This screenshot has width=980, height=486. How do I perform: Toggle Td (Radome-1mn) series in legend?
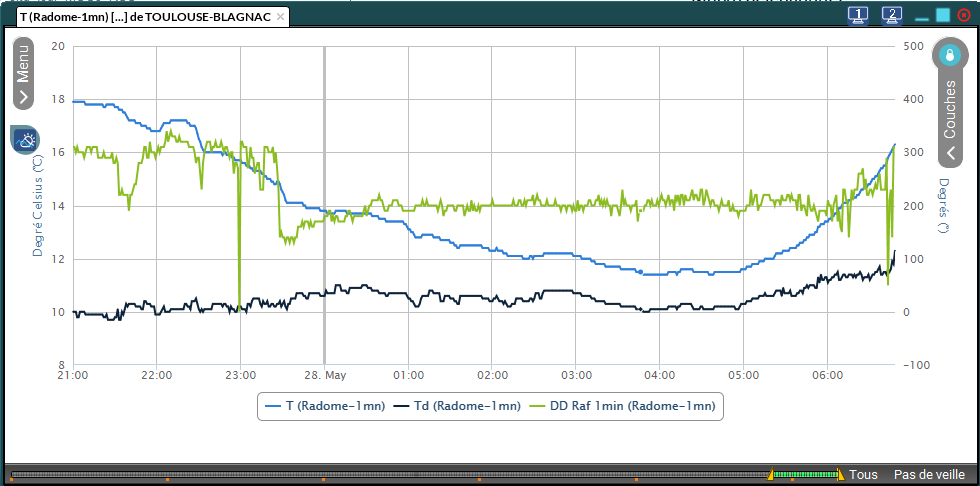458,406
